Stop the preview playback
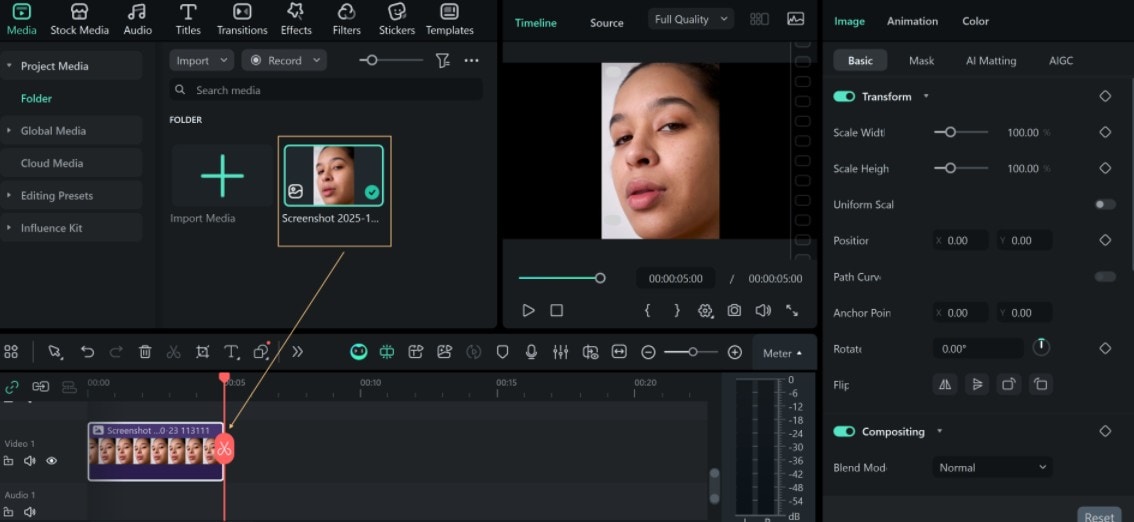The width and height of the screenshot is (1134, 522). point(556,310)
